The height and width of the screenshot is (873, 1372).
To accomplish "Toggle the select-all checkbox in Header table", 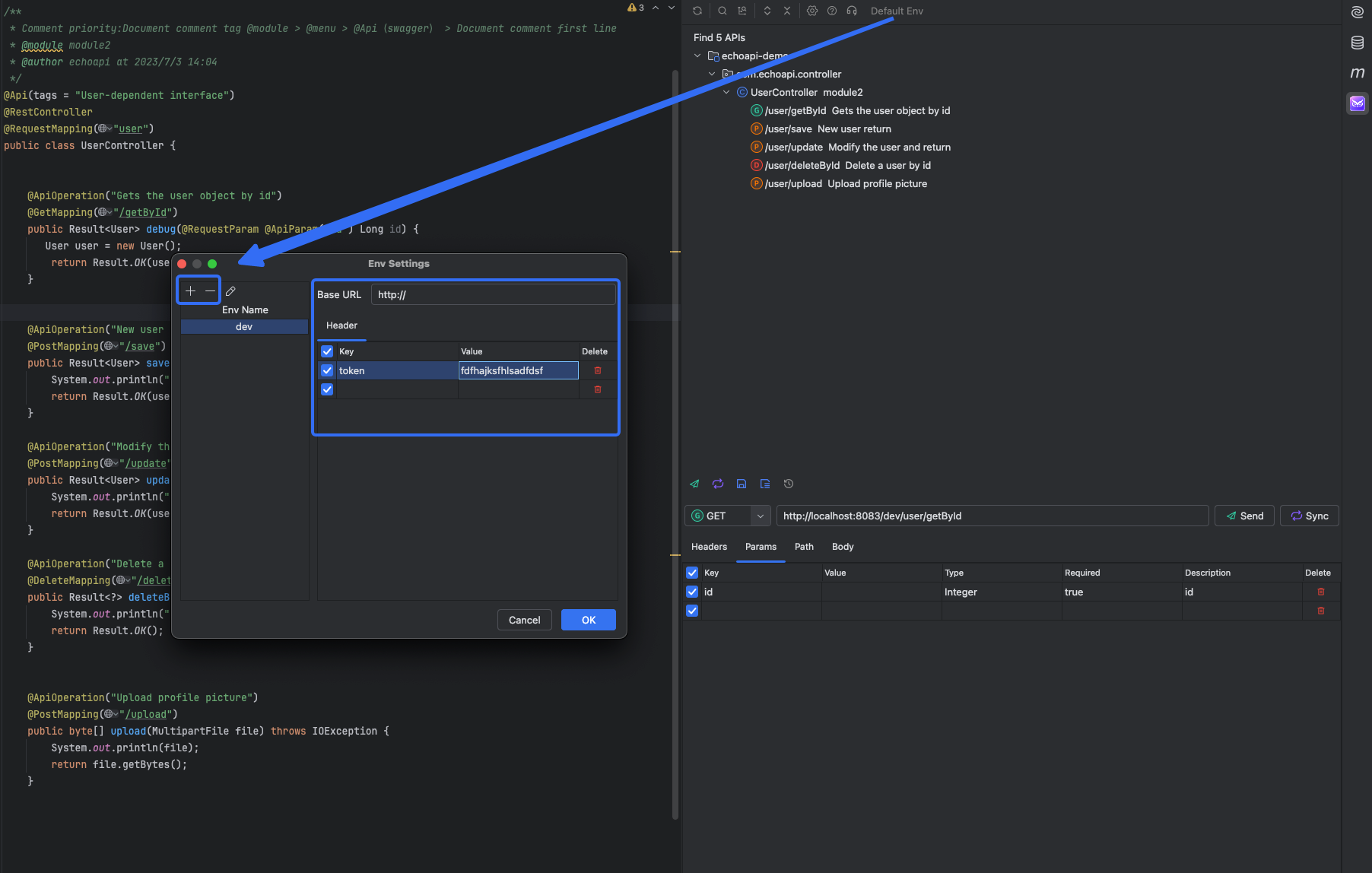I will [x=327, y=351].
